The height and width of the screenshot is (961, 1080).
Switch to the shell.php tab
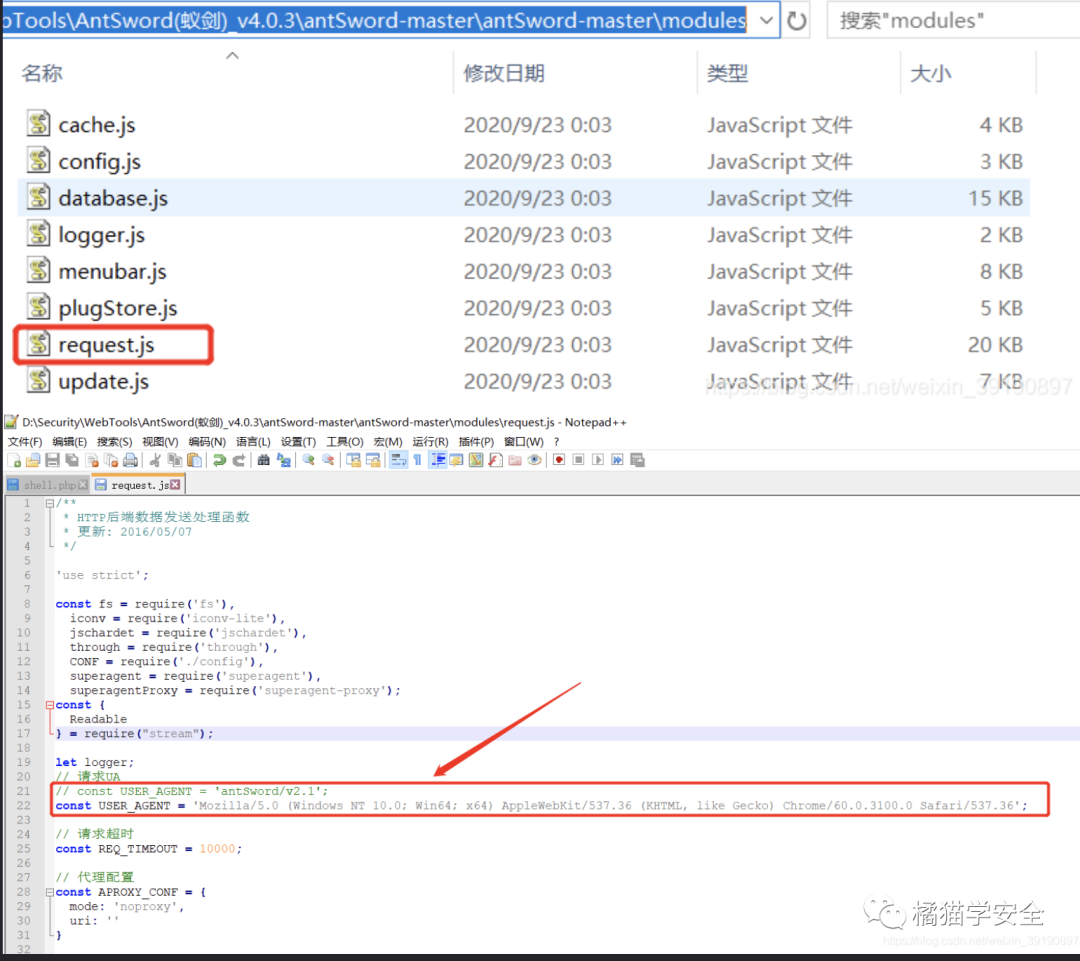48,485
